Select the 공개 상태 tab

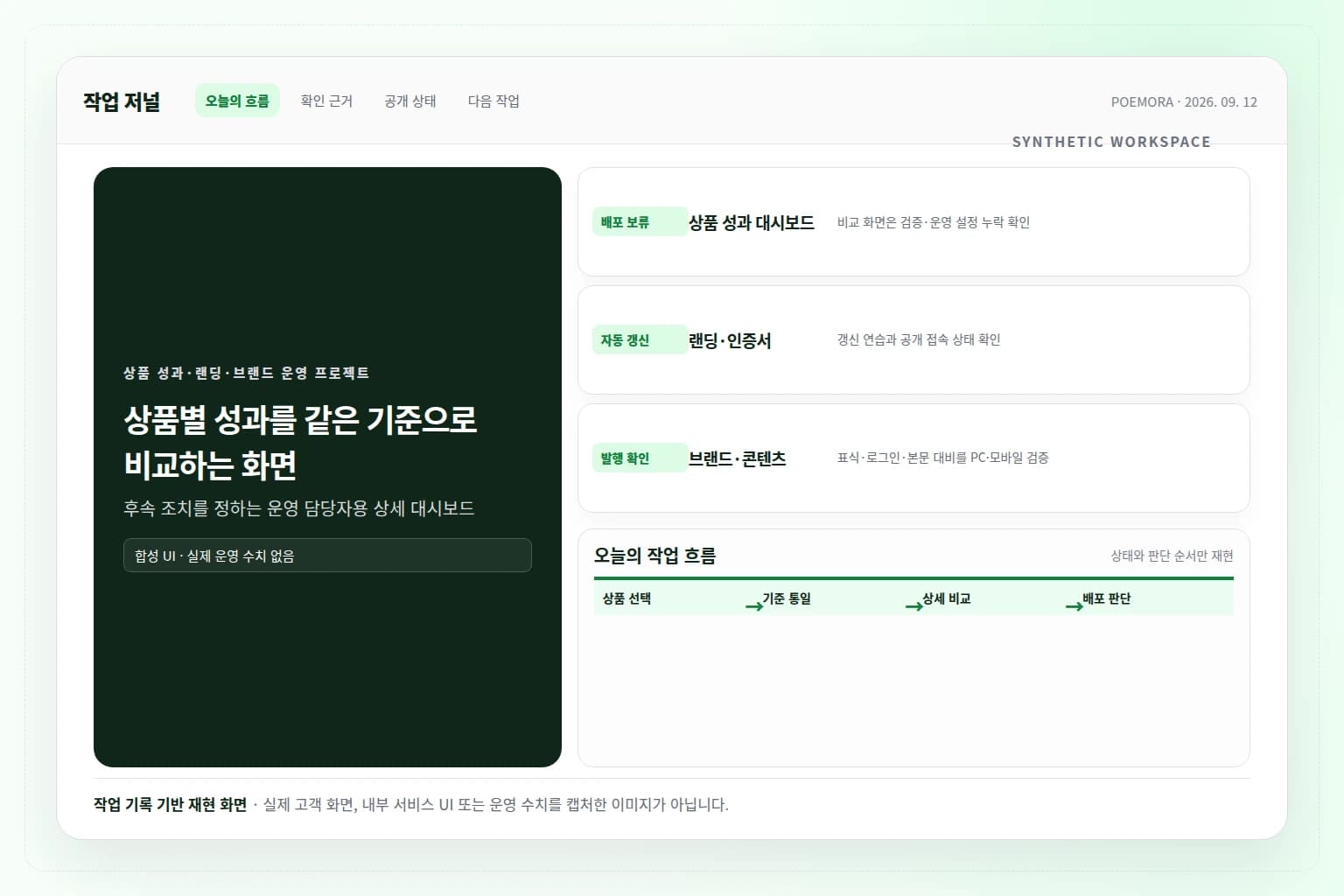(410, 101)
